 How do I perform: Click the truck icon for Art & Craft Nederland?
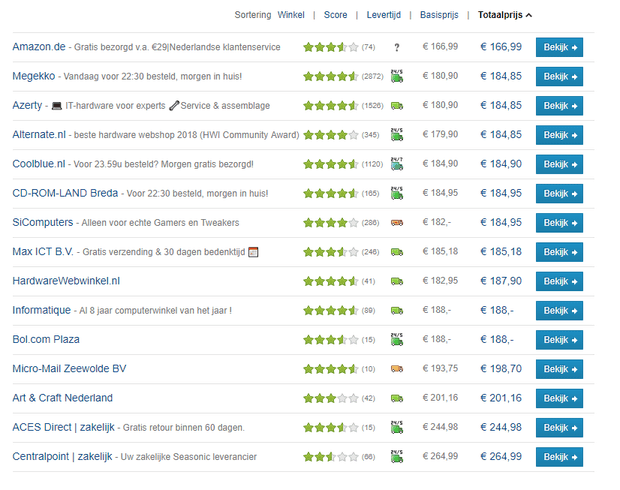pos(397,398)
